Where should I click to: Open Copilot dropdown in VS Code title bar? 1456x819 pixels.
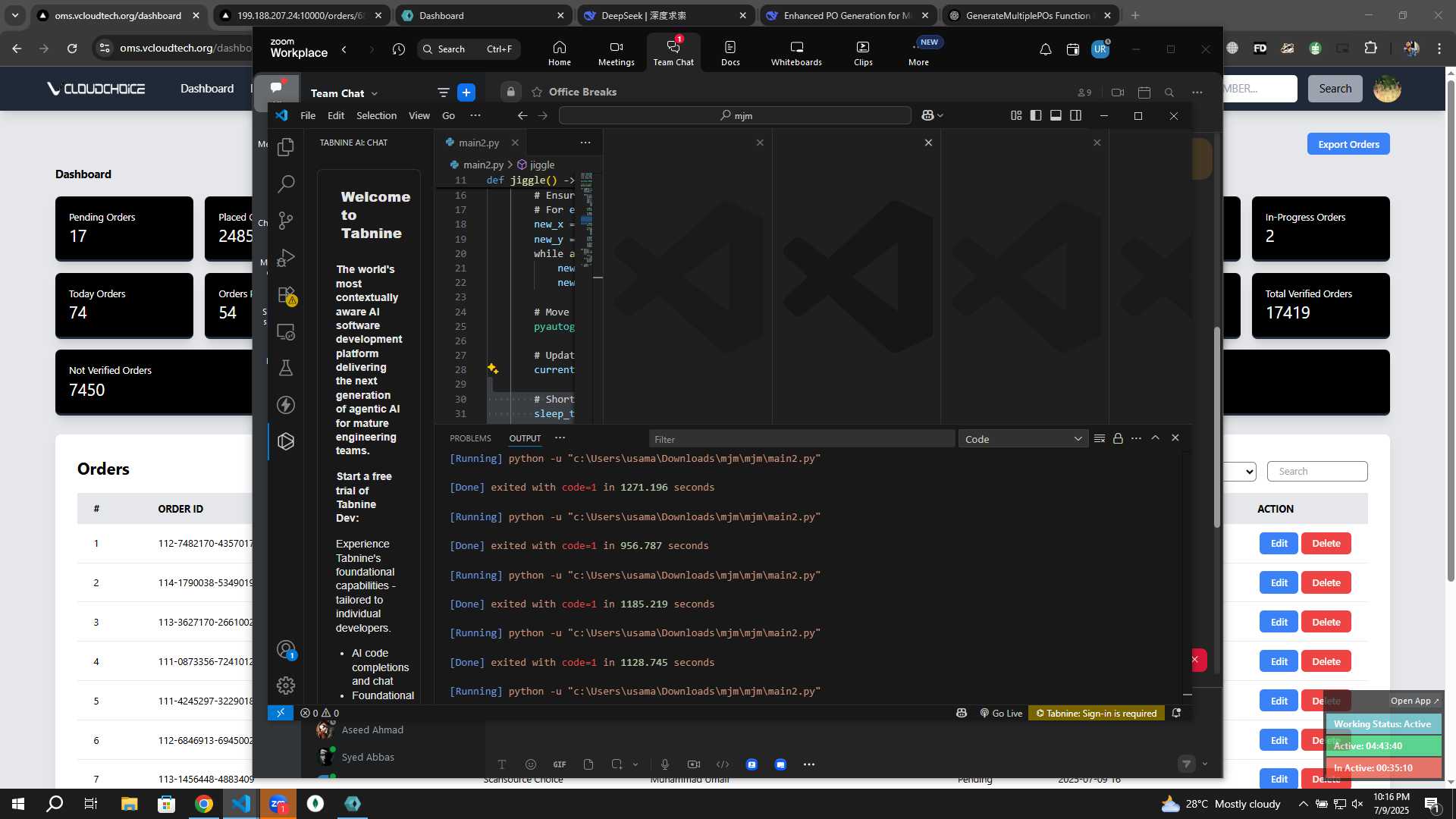(932, 115)
